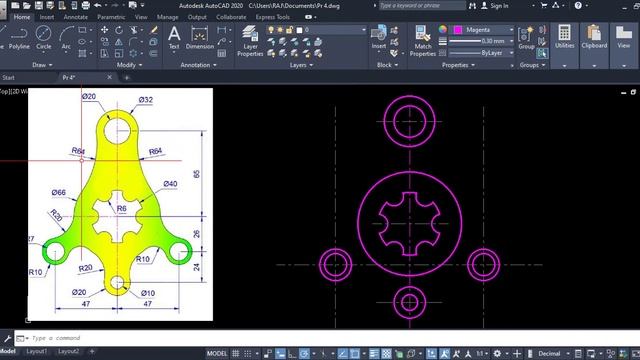This screenshot has height=360, width=640.
Task: Insert a Table from Annotation panel
Action: [x=222, y=53]
